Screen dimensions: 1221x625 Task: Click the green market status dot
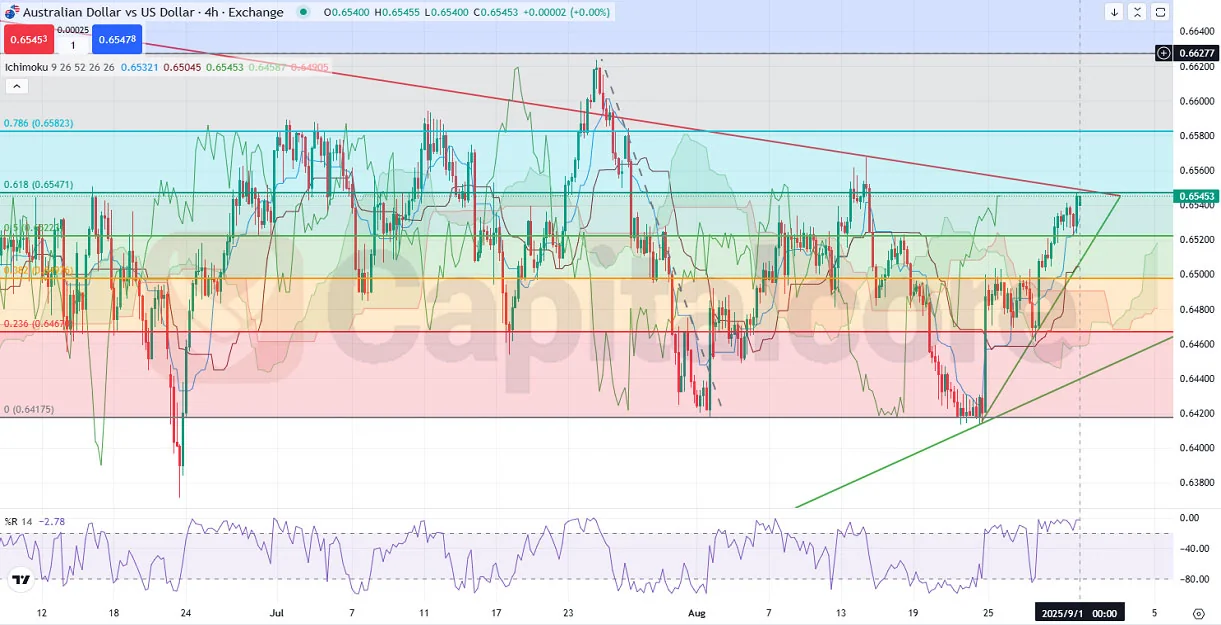pyautogui.click(x=302, y=12)
